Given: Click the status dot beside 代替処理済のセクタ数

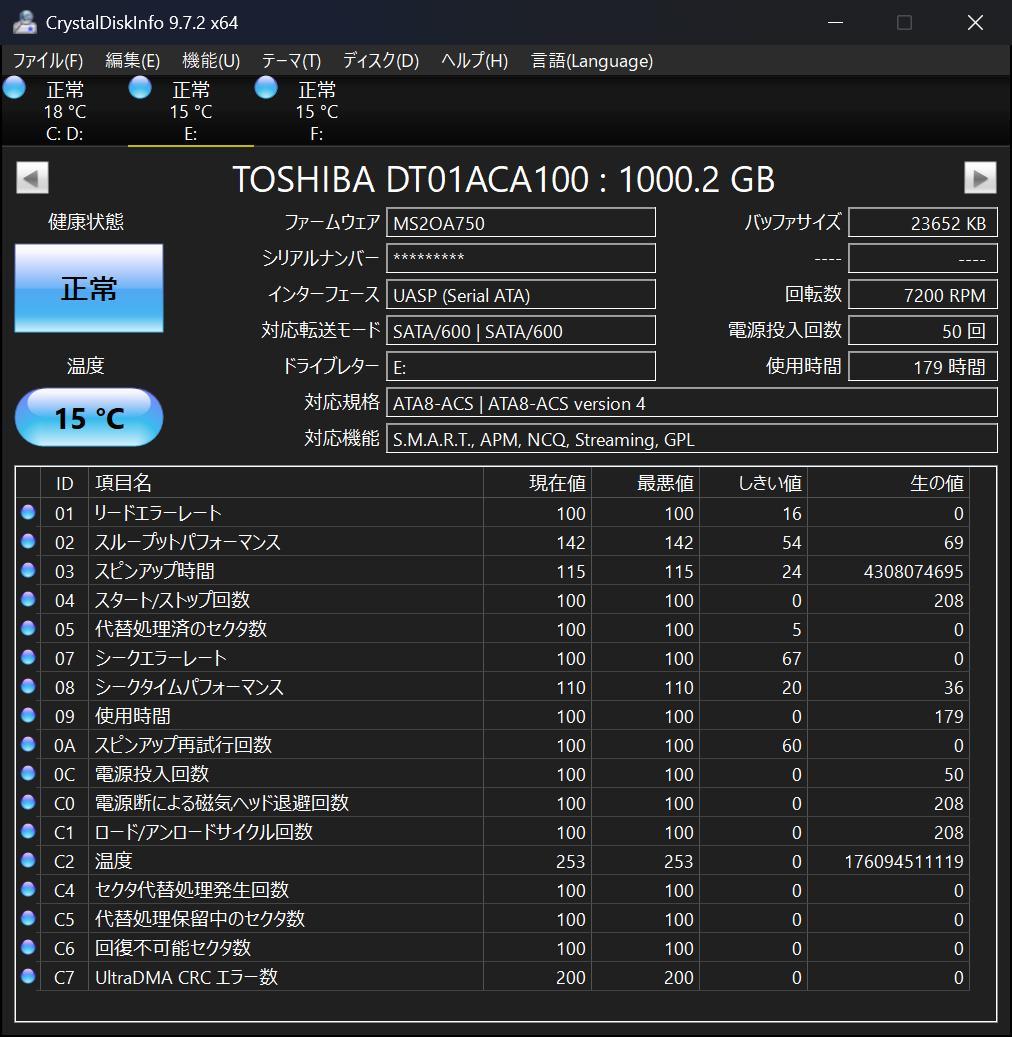Looking at the screenshot, I should pyautogui.click(x=27, y=629).
